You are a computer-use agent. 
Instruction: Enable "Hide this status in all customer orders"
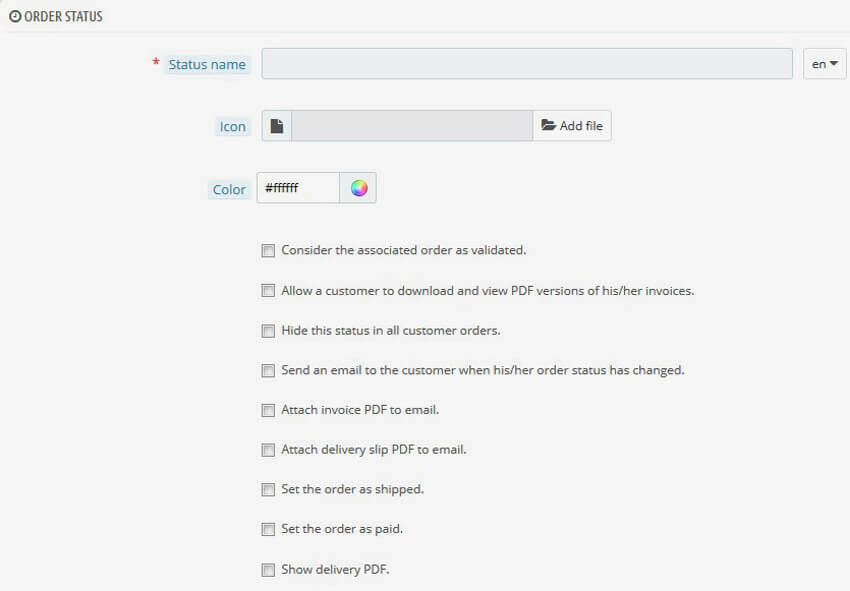click(x=268, y=330)
